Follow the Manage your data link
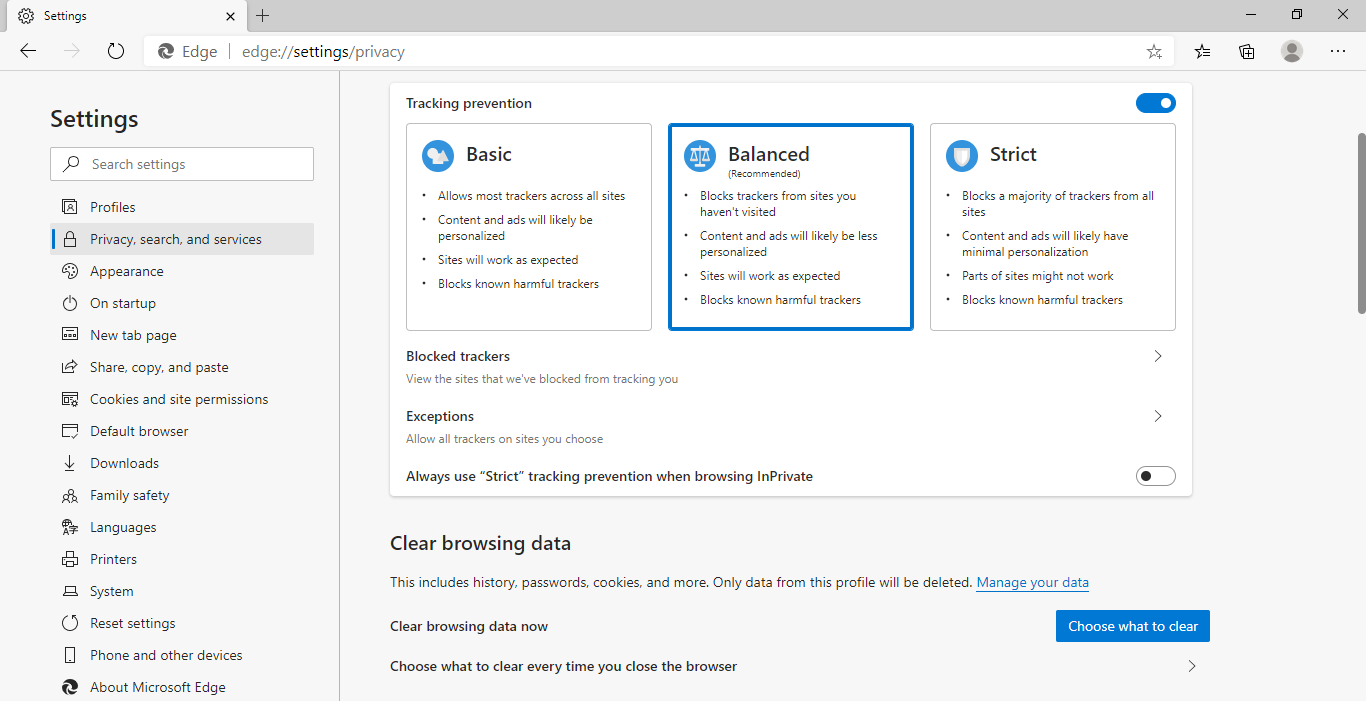The height and width of the screenshot is (701, 1366). 1032,582
